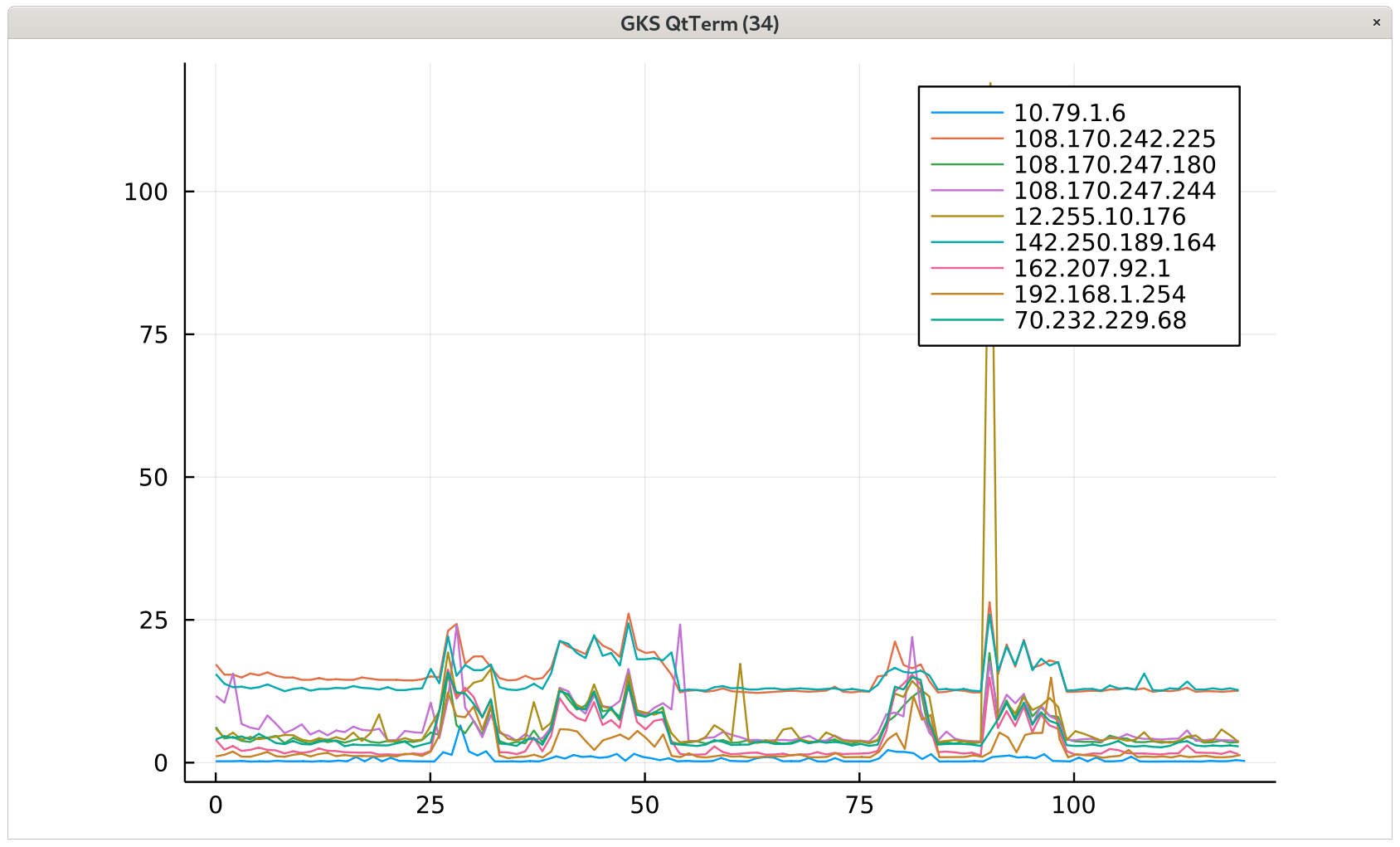Click the blue line swatch for 10.79.1.6
The image size is (1400, 847).
point(966,113)
